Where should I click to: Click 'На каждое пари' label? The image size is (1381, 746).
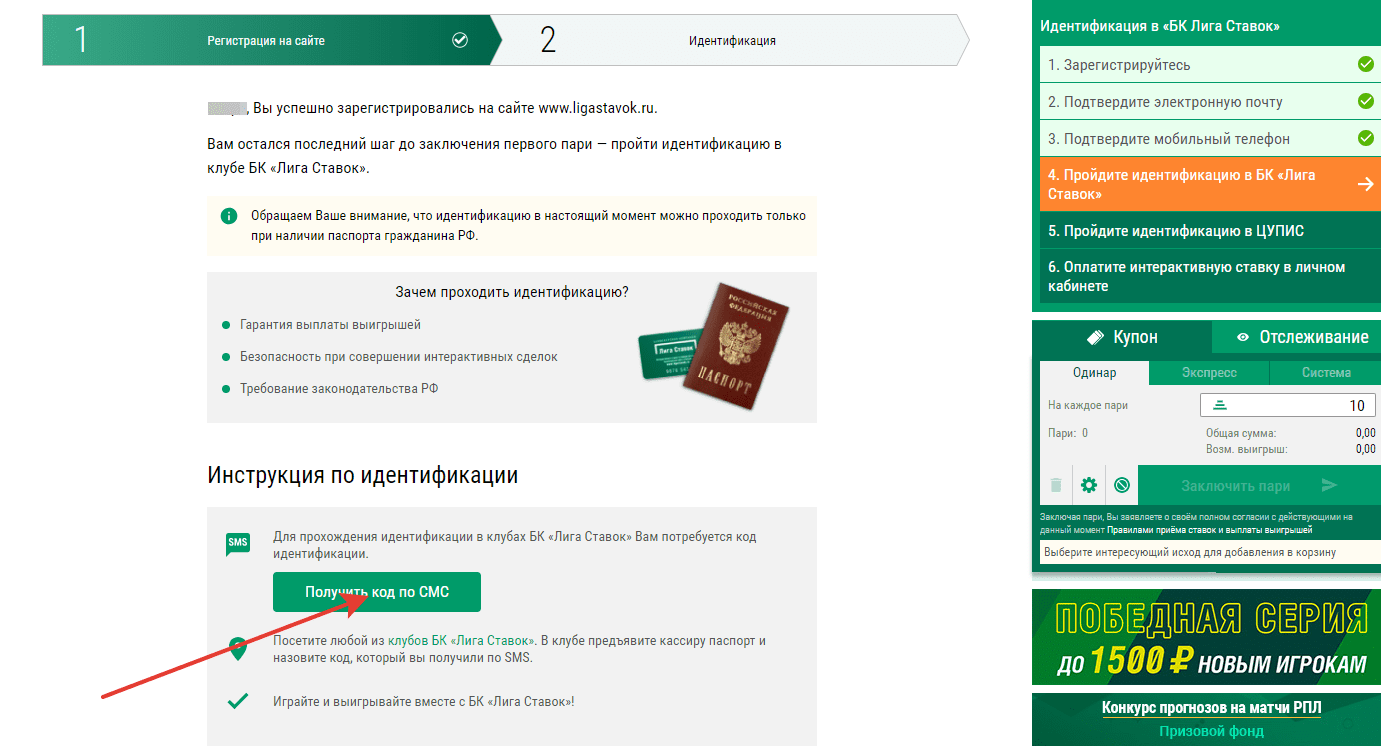pyautogui.click(x=1088, y=405)
